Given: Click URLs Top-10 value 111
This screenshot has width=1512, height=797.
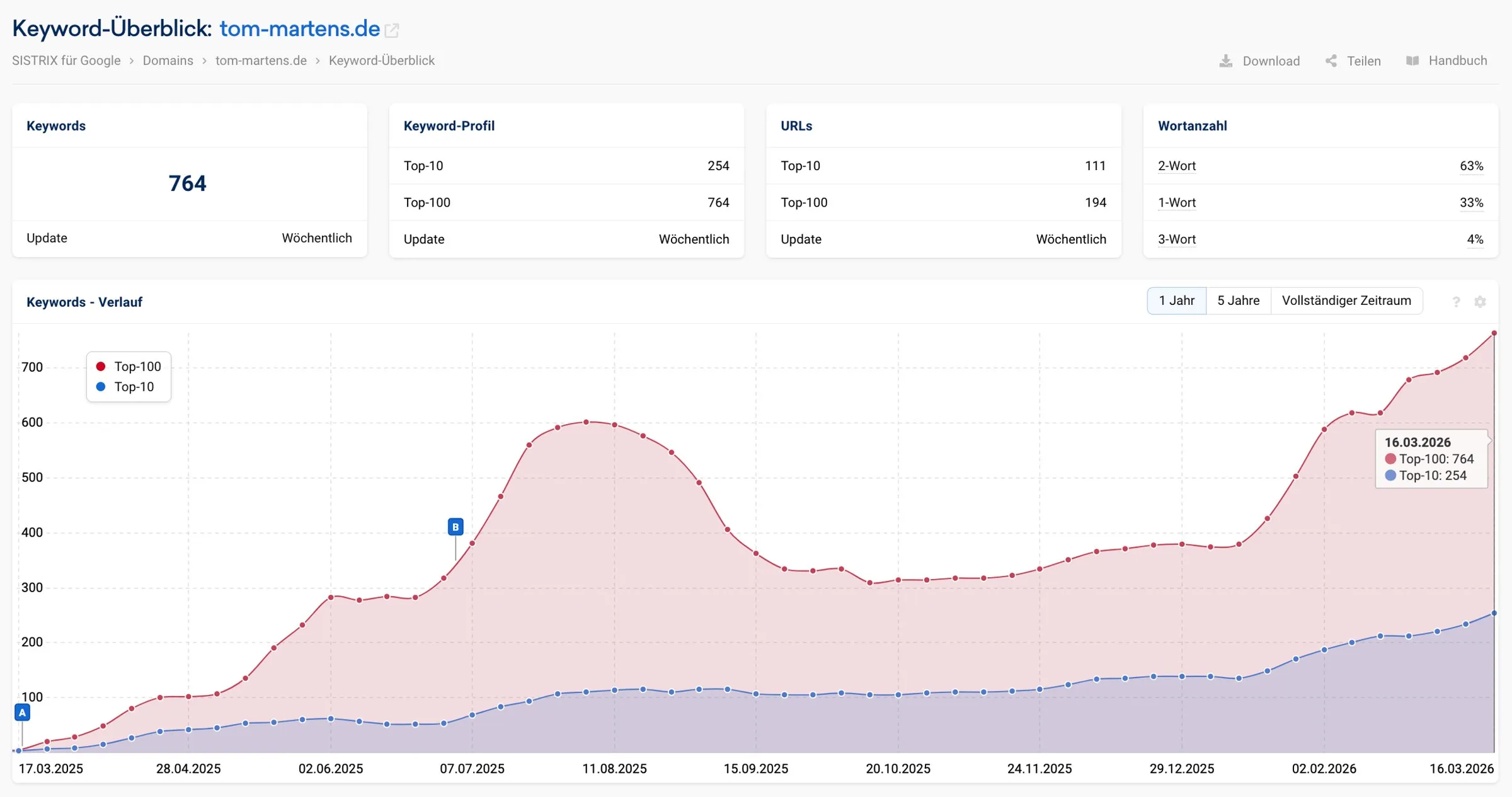Looking at the screenshot, I should pyautogui.click(x=1096, y=166).
